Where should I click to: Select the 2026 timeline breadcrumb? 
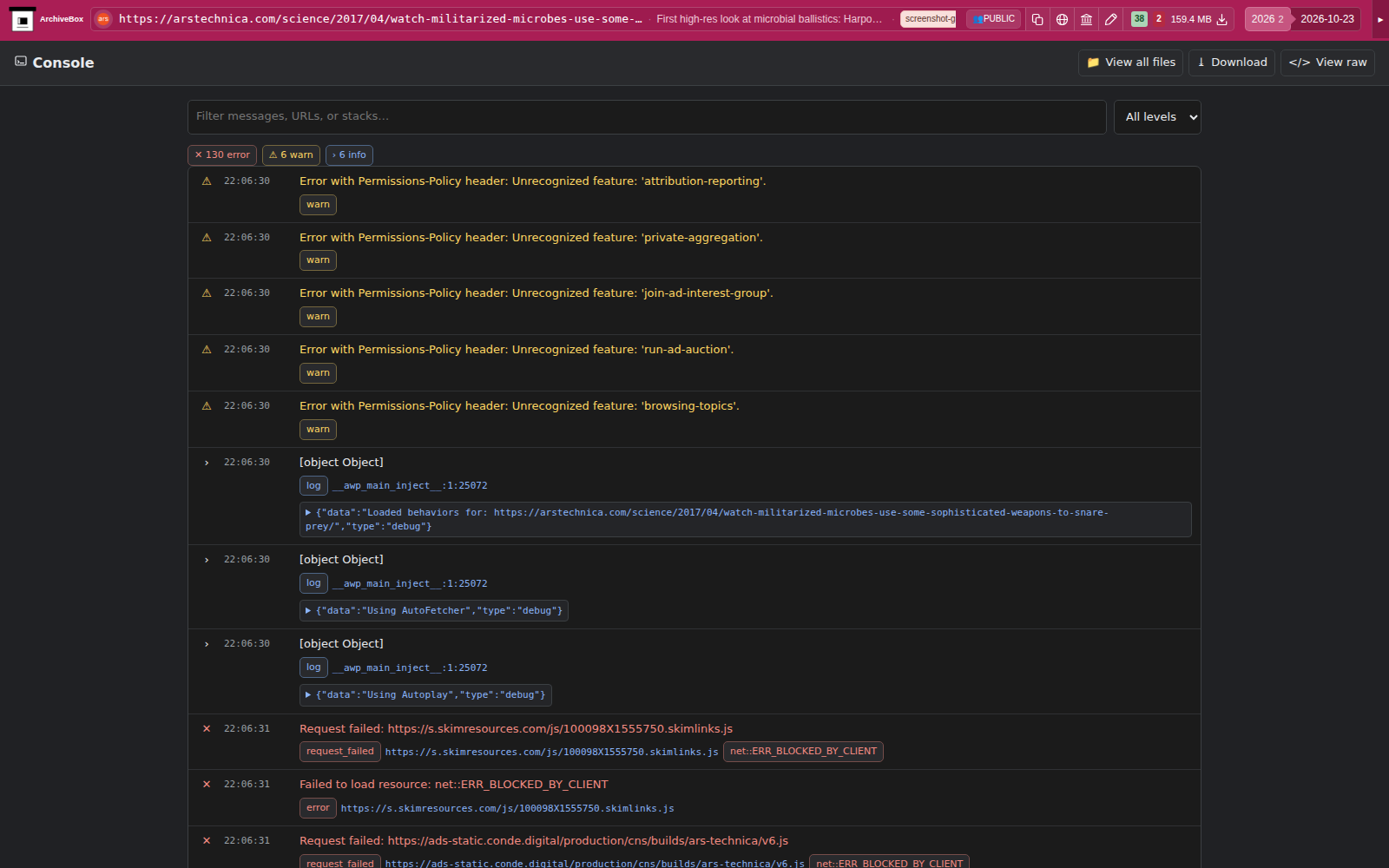(x=1267, y=19)
